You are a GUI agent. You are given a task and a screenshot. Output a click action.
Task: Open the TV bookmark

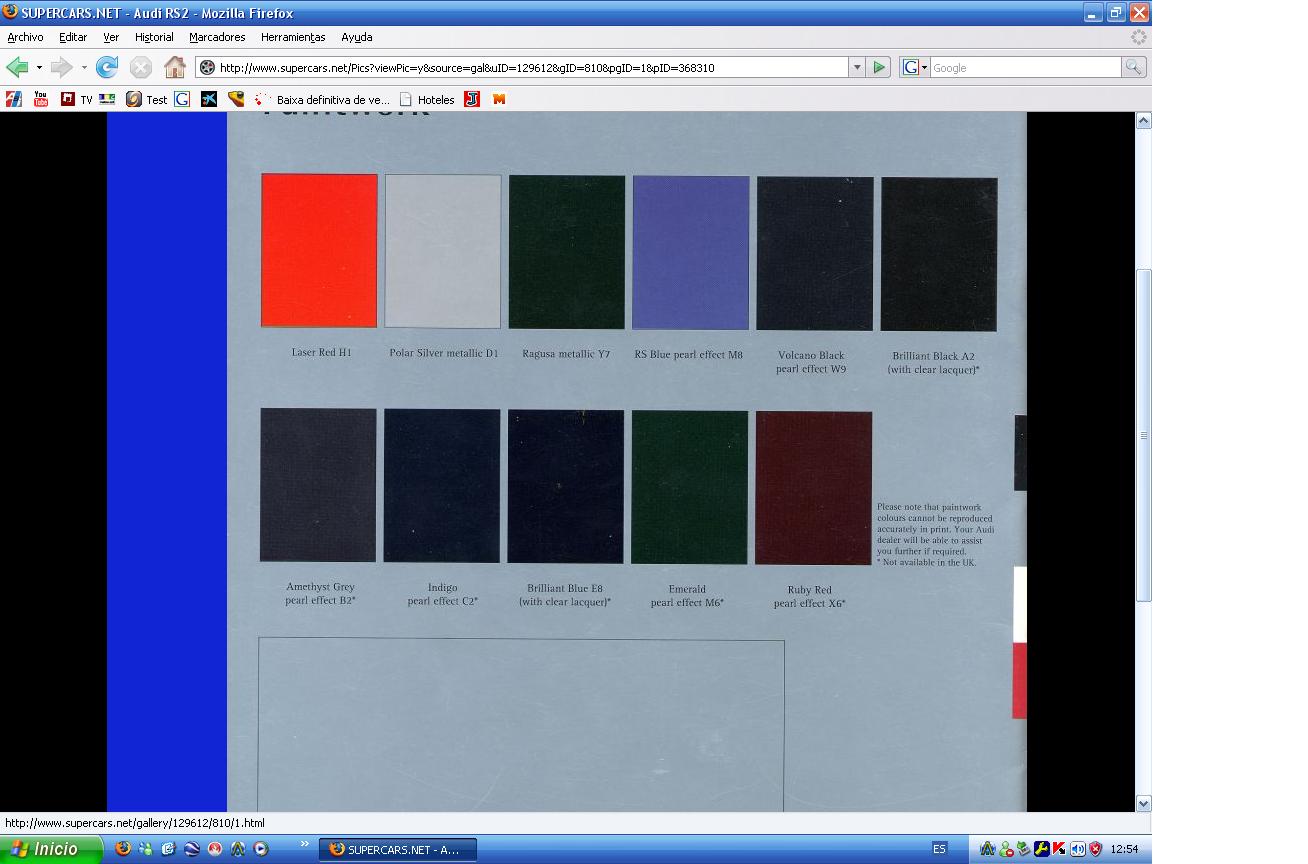(76, 99)
